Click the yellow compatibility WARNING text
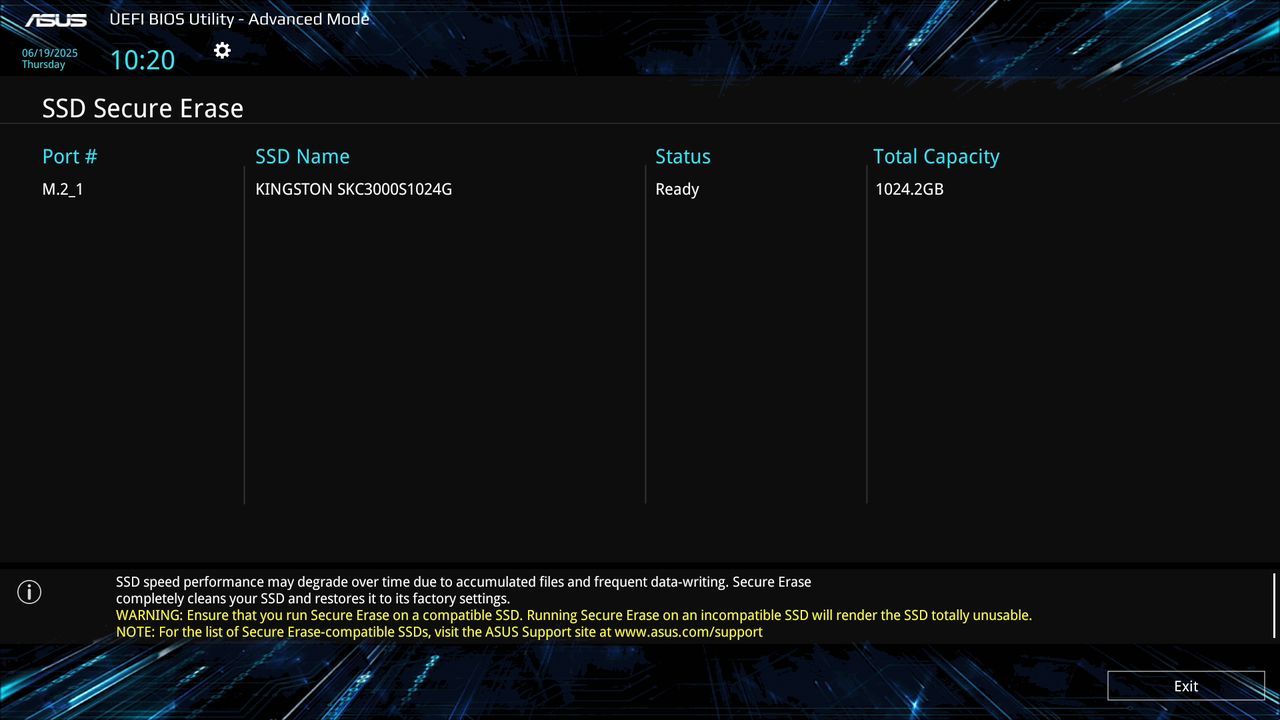This screenshot has height=720, width=1280. [575, 615]
